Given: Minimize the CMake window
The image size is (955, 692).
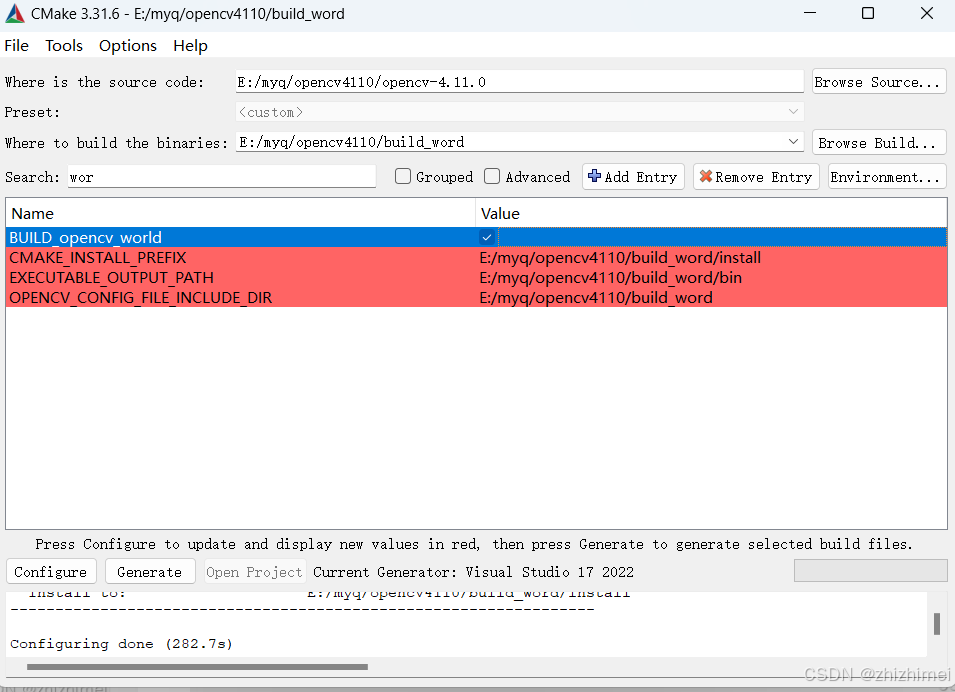Looking at the screenshot, I should (809, 13).
